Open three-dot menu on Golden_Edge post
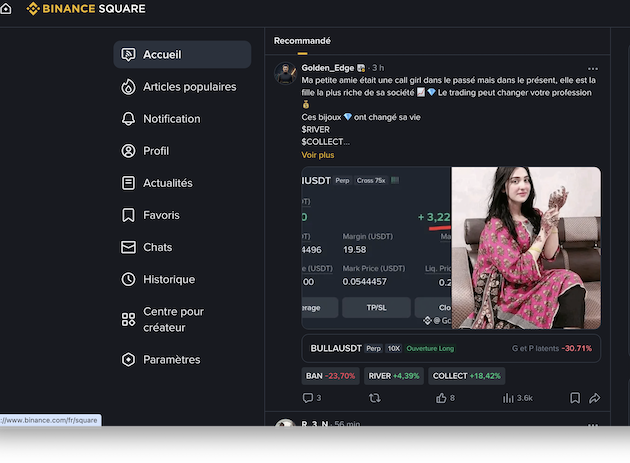Image resolution: width=630 pixels, height=463 pixels. point(593,68)
